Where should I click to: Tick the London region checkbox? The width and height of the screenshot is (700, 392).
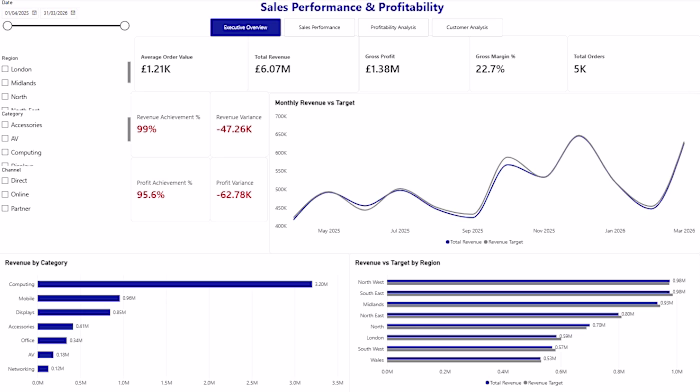[x=5, y=69]
